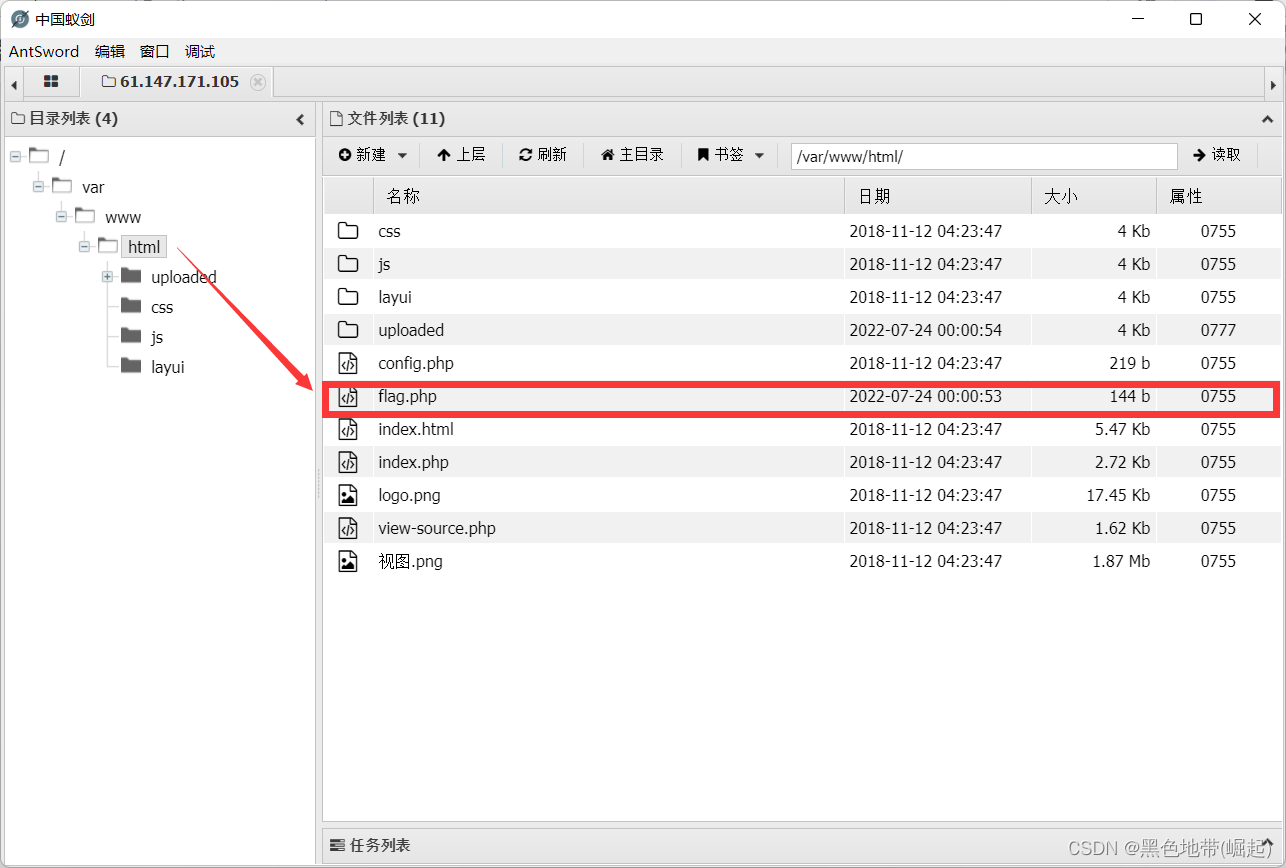Open the 书签 dropdown arrow
The width and height of the screenshot is (1286, 868).
point(759,155)
